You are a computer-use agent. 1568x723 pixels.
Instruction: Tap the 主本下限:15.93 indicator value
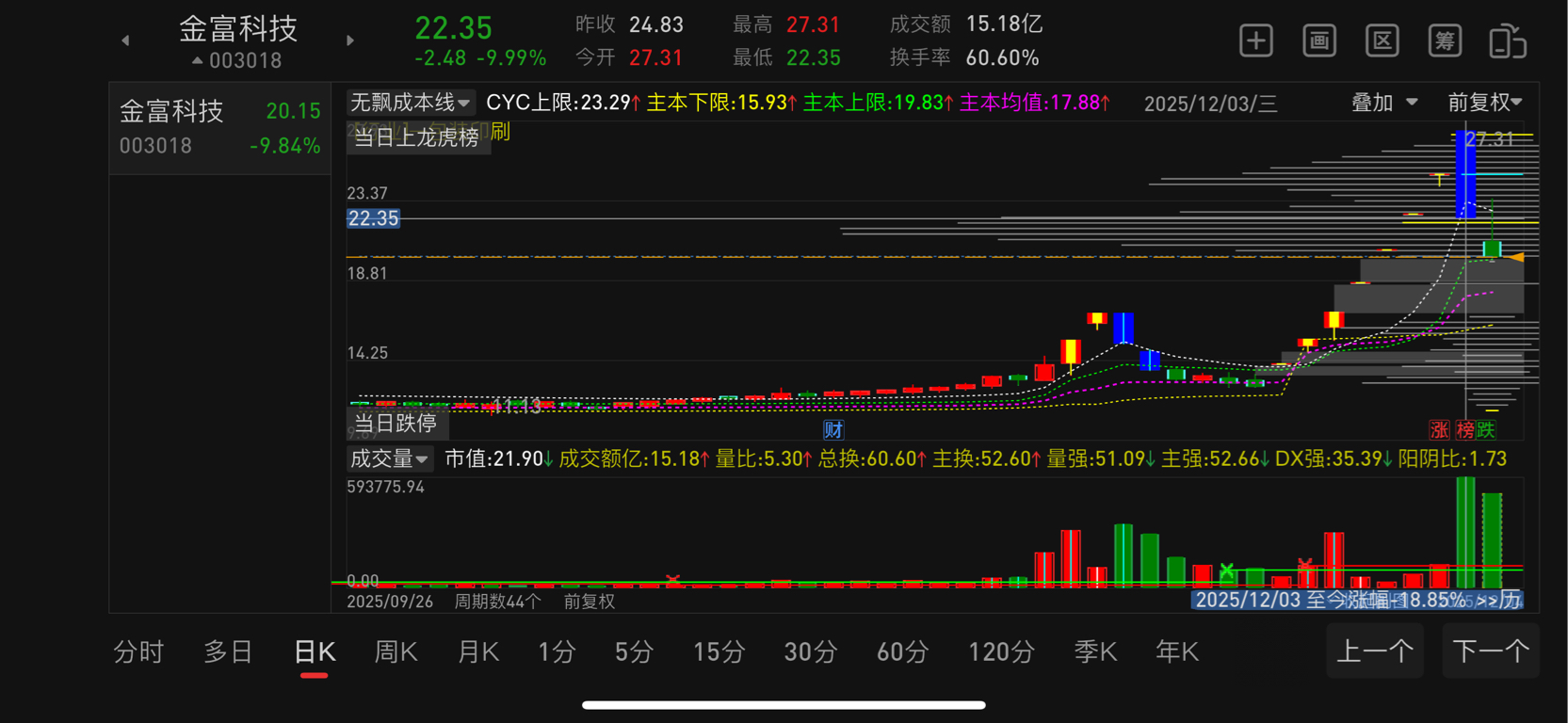722,103
